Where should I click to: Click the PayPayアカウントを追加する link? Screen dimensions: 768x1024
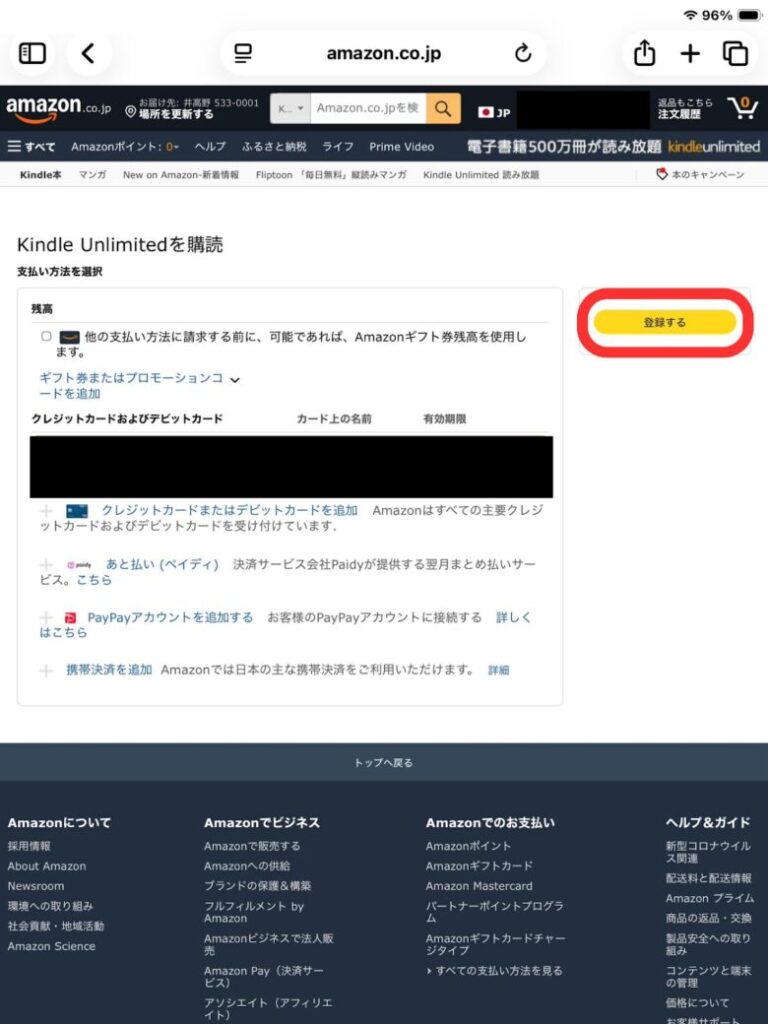(x=170, y=618)
